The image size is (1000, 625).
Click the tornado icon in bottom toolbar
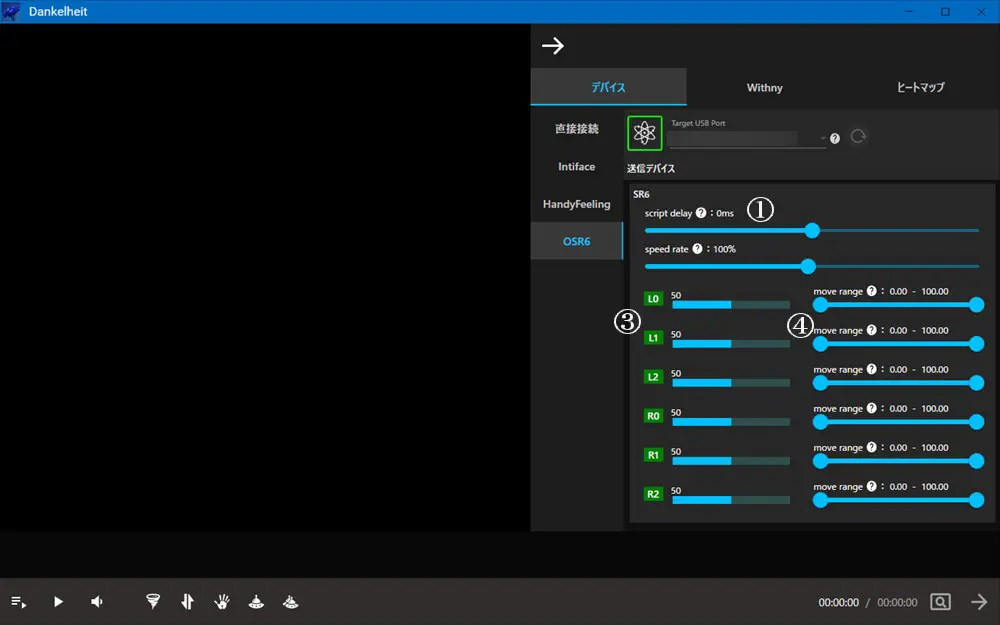(x=153, y=601)
